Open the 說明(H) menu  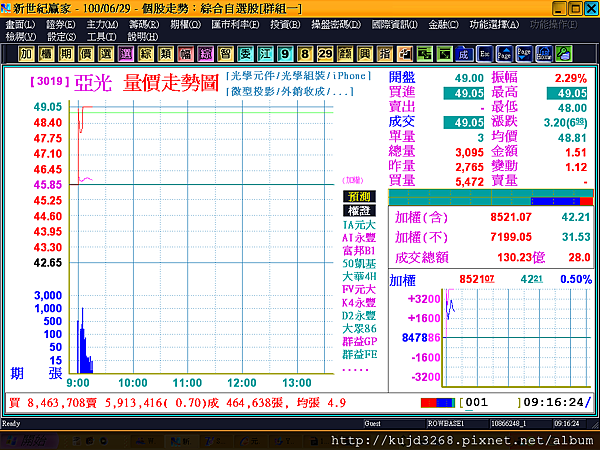pos(143,37)
